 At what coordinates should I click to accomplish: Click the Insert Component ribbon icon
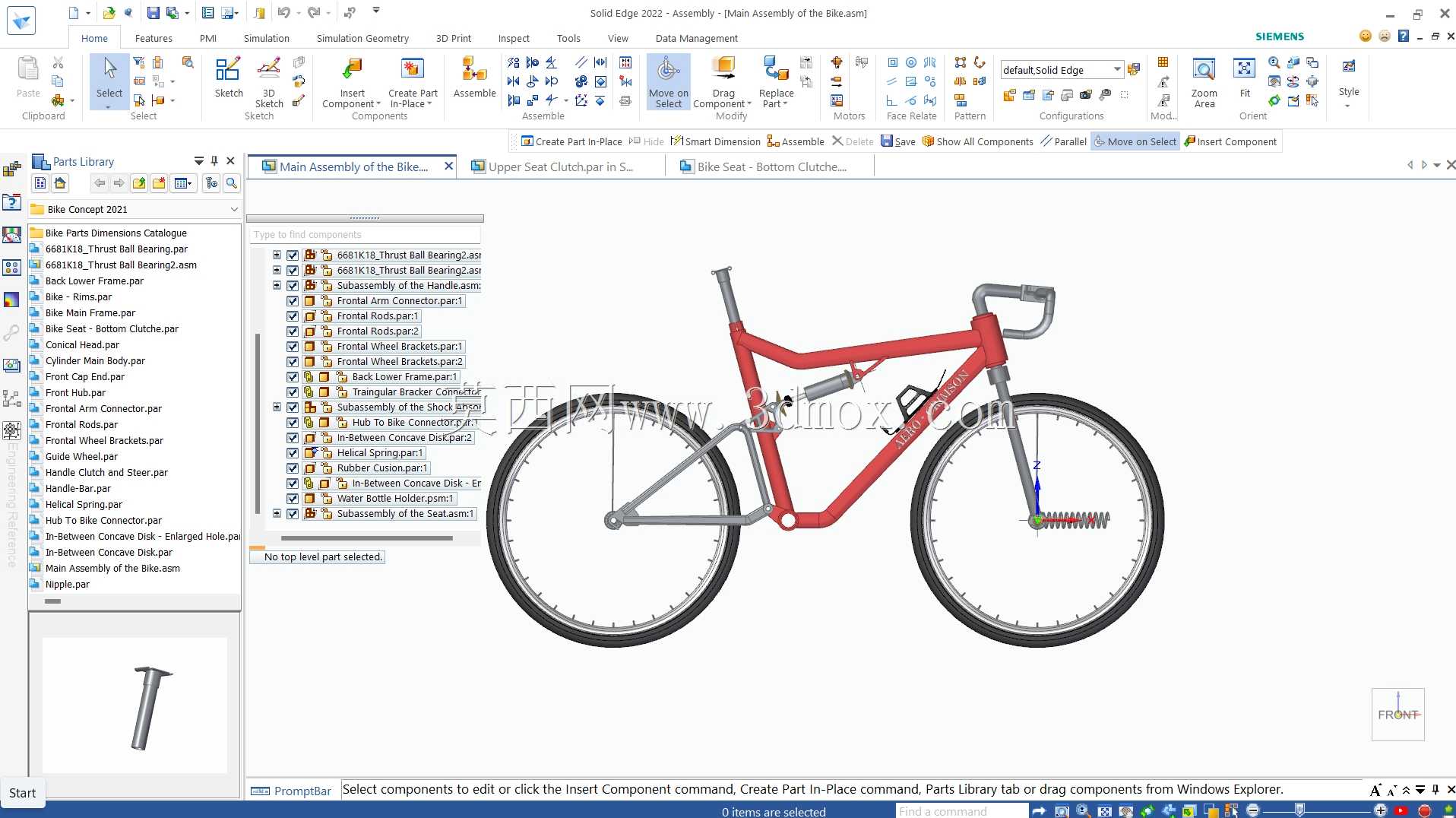click(x=352, y=82)
